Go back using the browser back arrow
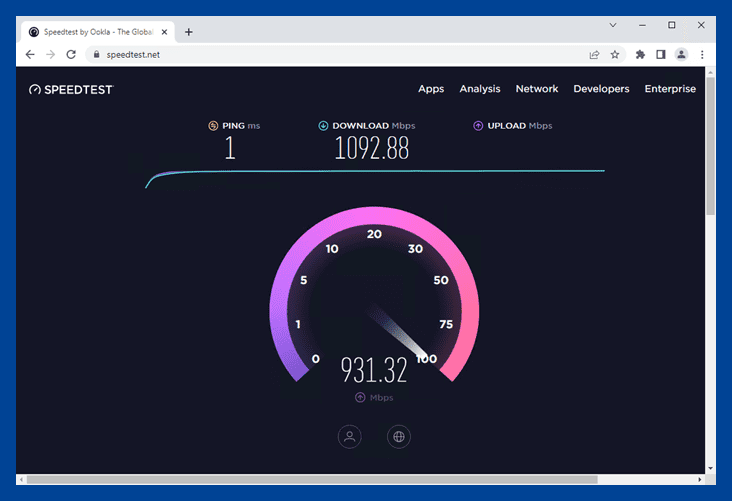The height and width of the screenshot is (501, 732). tap(30, 55)
